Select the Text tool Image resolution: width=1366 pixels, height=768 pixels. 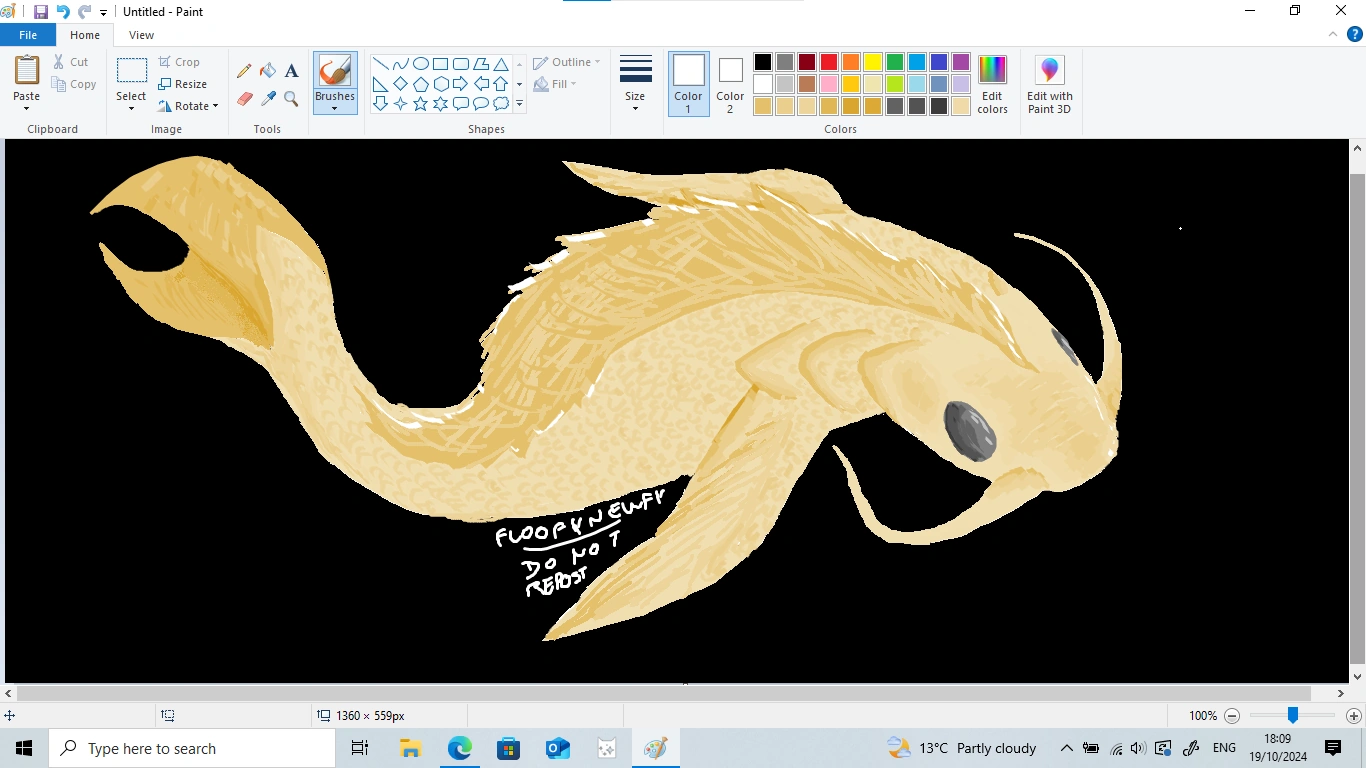[291, 71]
